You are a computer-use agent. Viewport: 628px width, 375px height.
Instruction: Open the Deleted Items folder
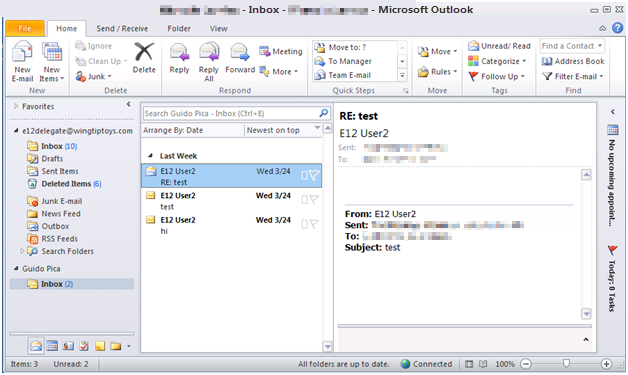pyautogui.click(x=64, y=184)
